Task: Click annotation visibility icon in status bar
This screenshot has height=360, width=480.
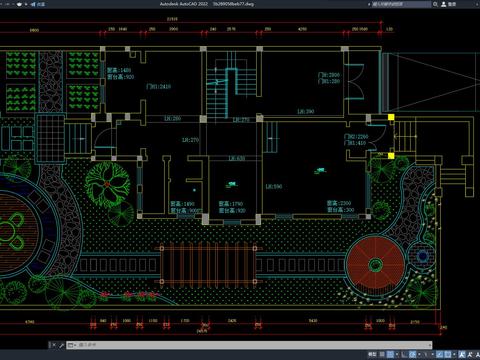Action: [462, 354]
